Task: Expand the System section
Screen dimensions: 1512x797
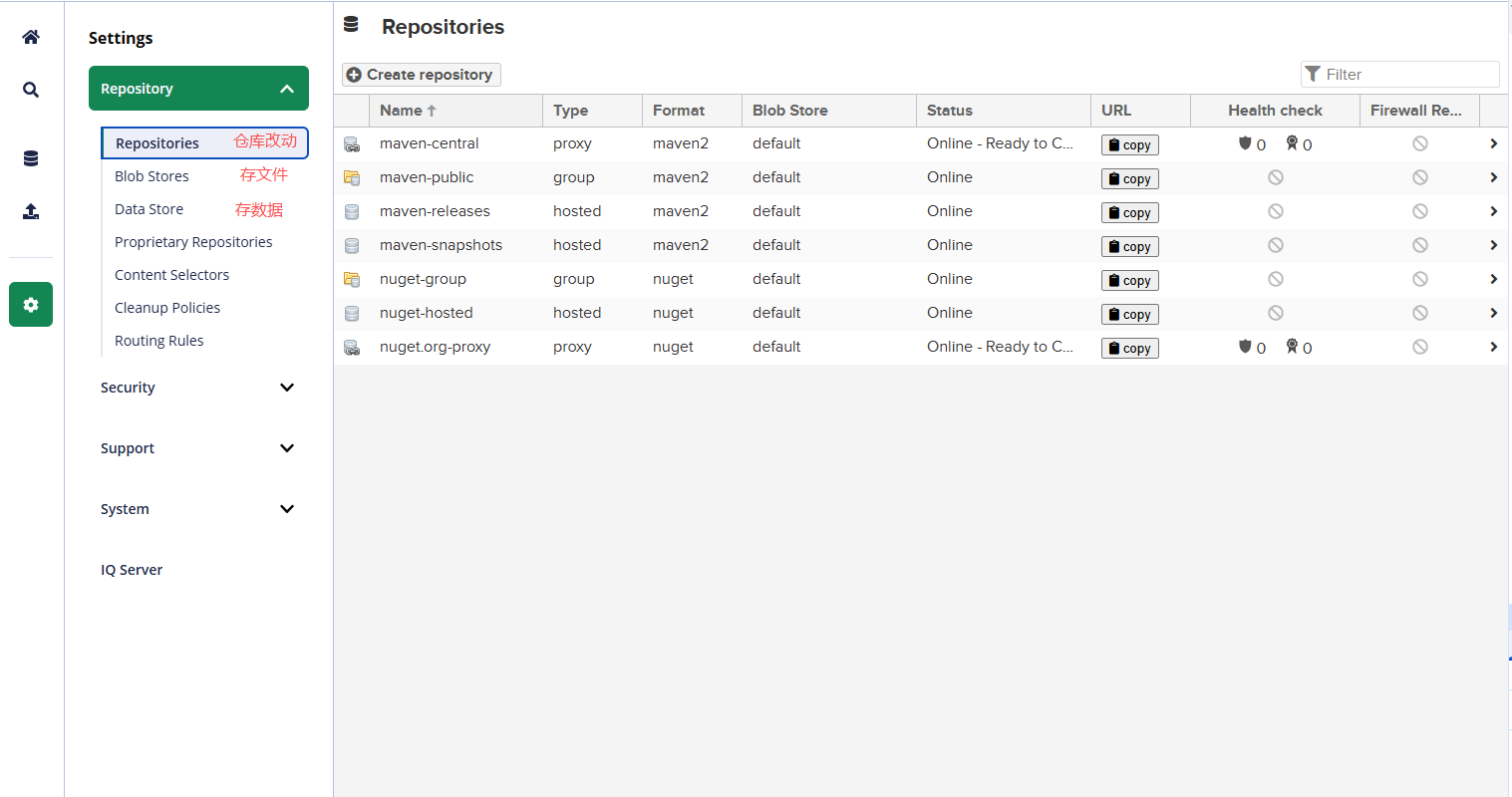Action: 198,509
